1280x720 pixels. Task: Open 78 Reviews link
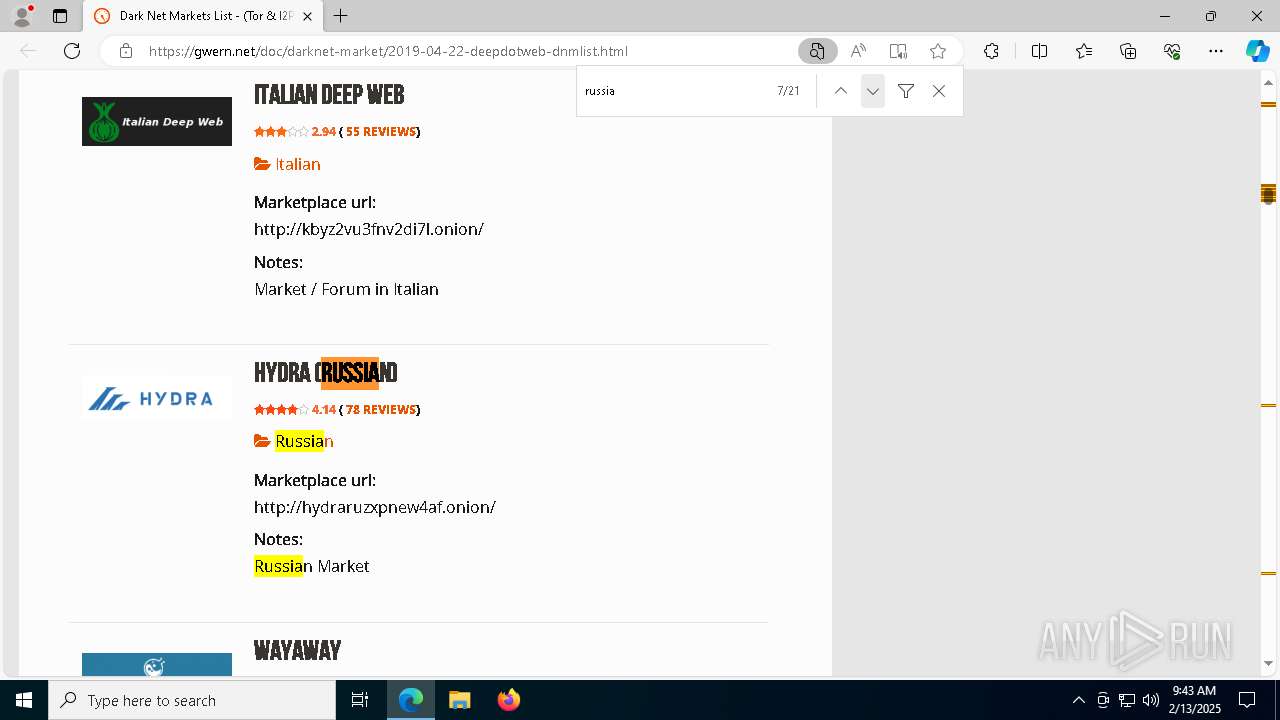point(381,409)
